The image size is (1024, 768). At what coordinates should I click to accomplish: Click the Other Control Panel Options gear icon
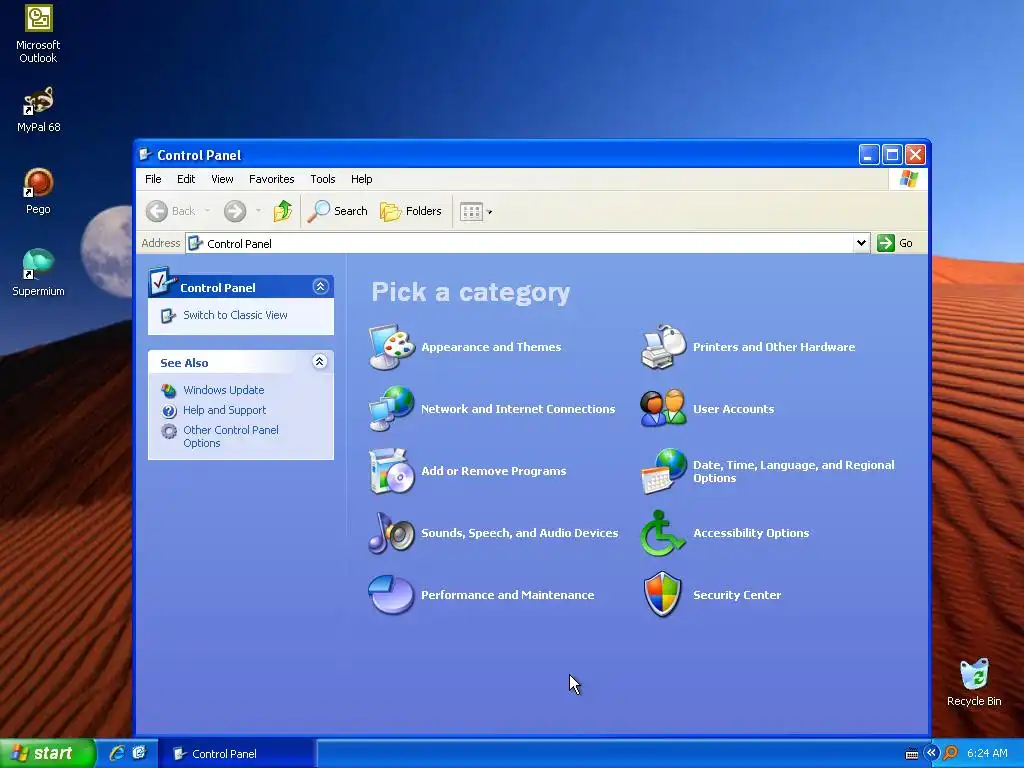pyautogui.click(x=169, y=431)
